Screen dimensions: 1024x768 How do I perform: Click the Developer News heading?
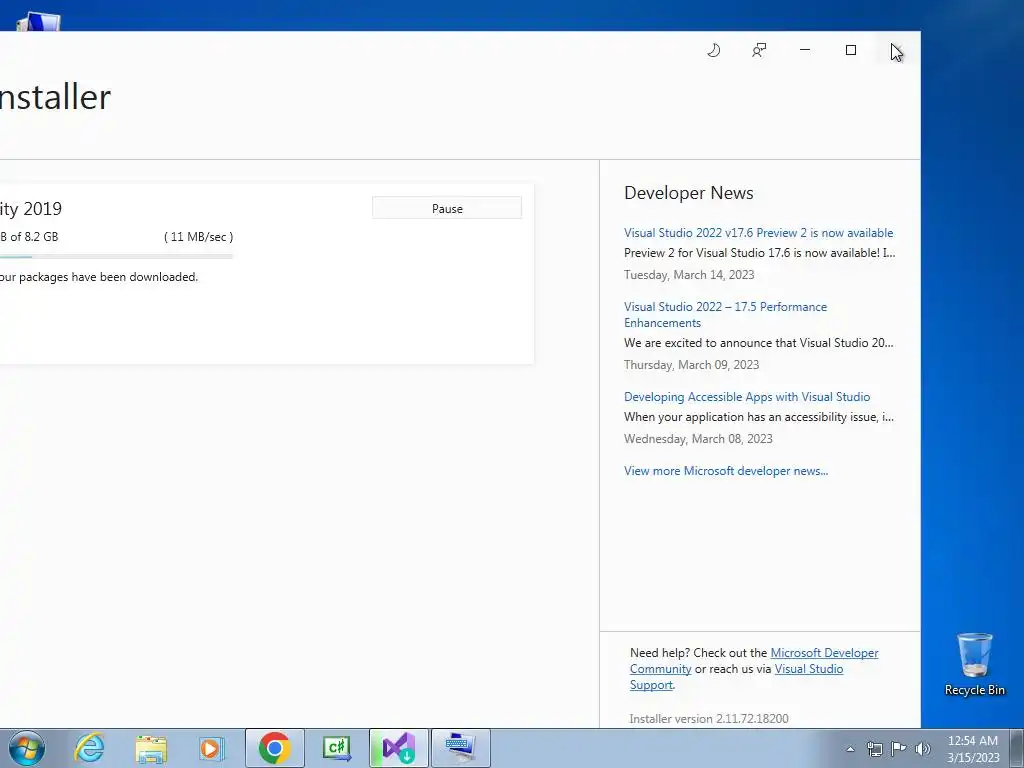coord(688,193)
